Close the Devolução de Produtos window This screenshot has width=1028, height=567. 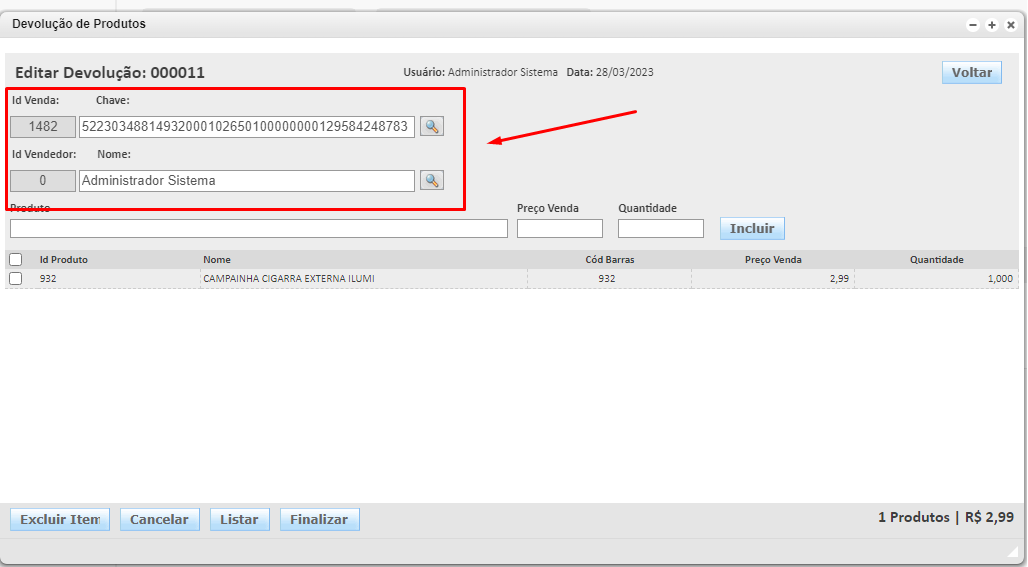(1010, 25)
